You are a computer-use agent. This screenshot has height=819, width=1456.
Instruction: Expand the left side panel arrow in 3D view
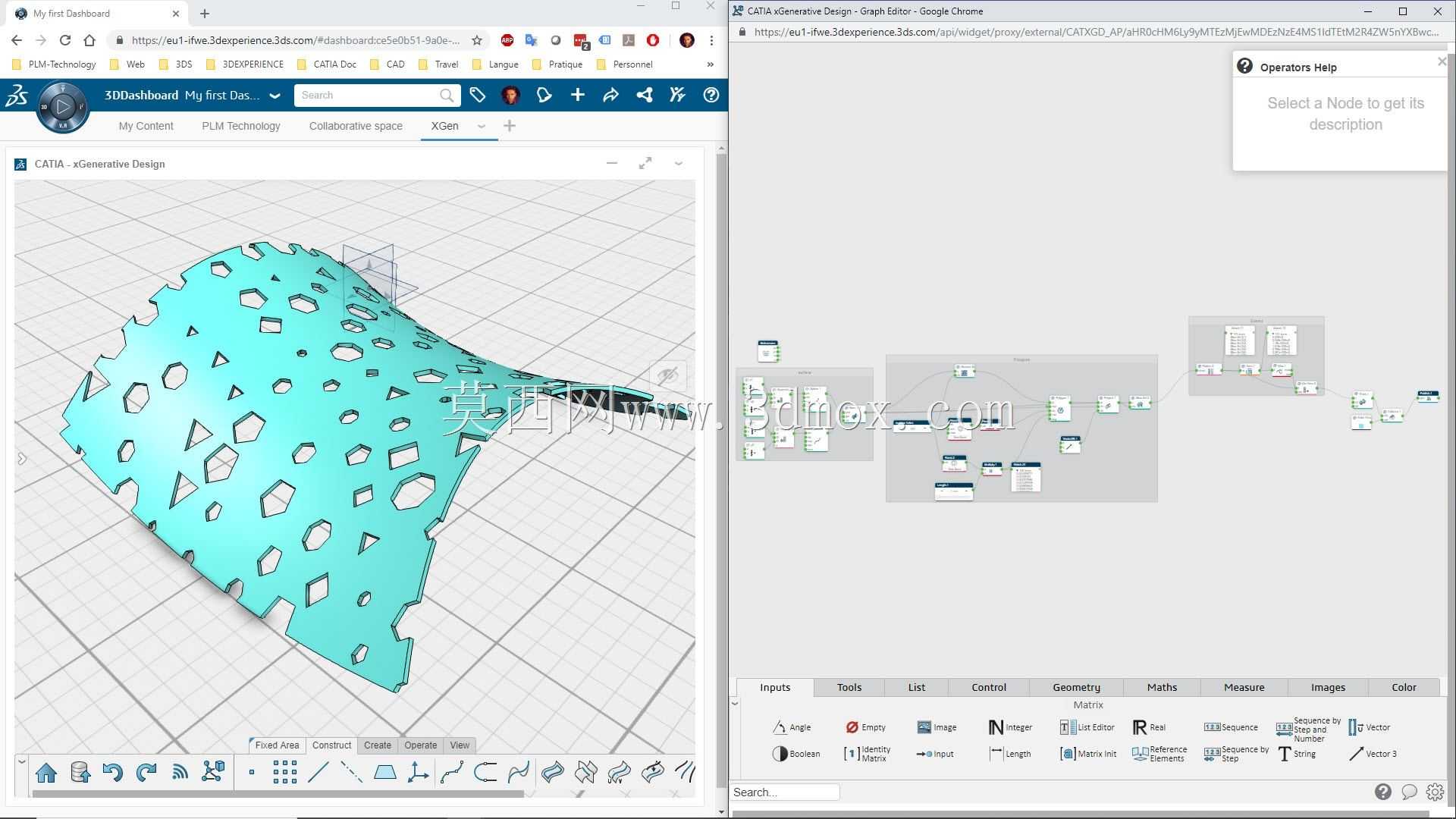(x=22, y=459)
